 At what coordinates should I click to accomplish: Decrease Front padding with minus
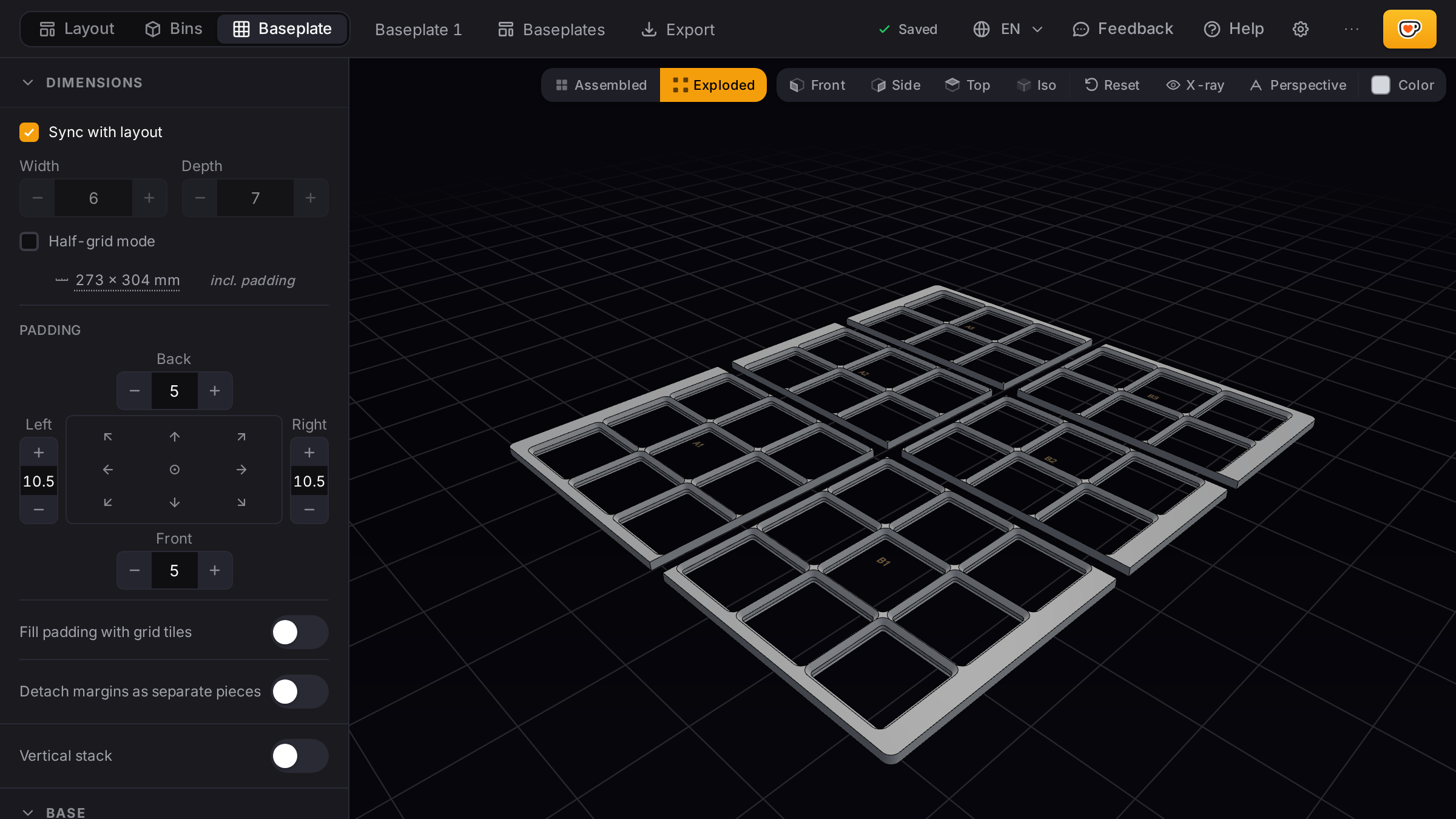[135, 570]
